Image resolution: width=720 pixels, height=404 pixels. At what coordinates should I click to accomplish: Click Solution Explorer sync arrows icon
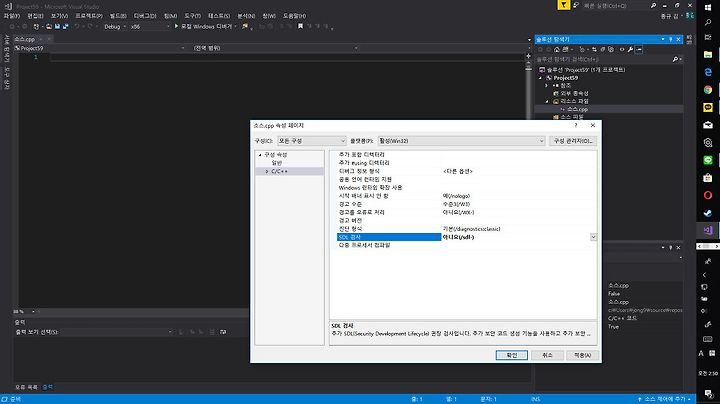594,49
